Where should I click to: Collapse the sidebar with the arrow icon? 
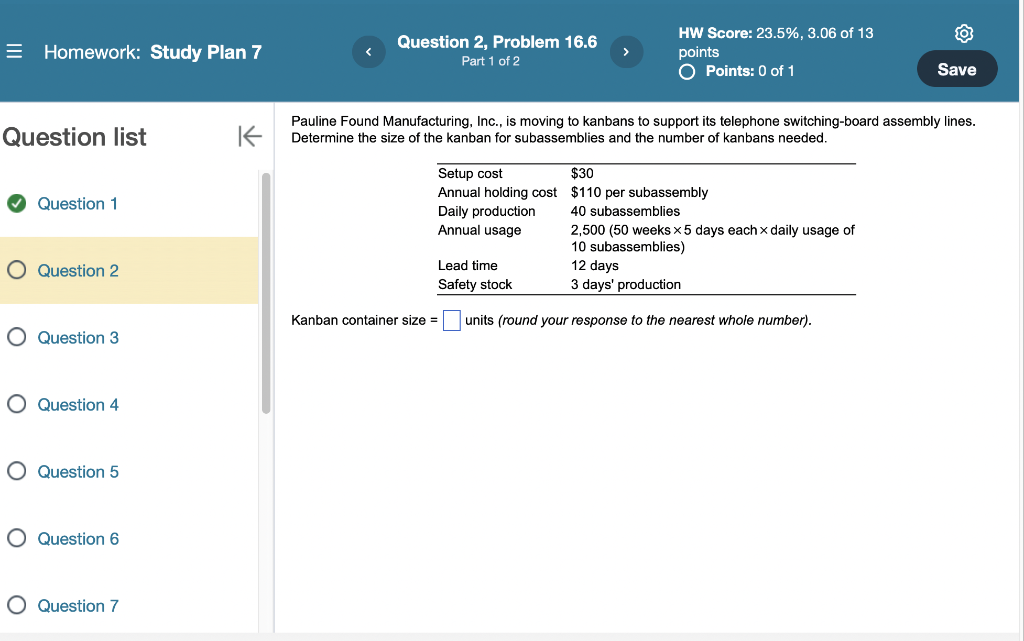click(249, 137)
